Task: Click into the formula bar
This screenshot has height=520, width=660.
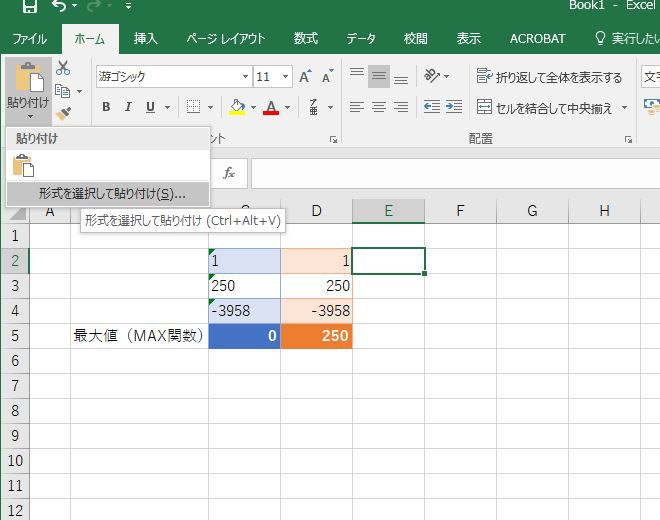Action: (x=455, y=173)
